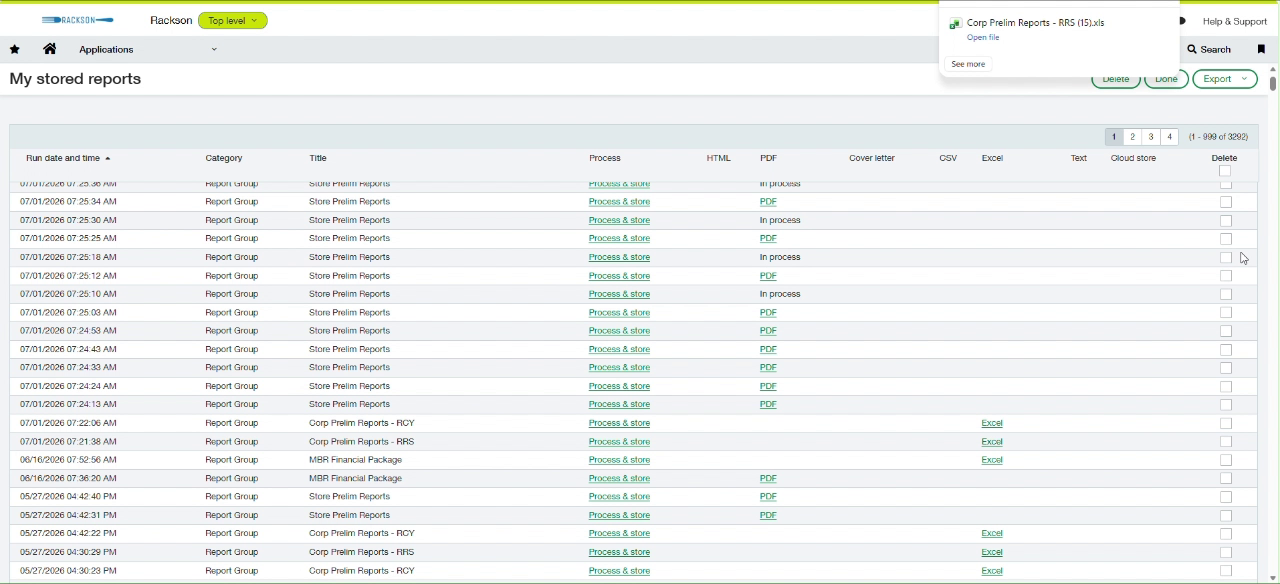Screen dimensions: 1280x584
Task: Check delete box for 07/01/2026 07:21:38 AM row
Action: coord(1226,442)
